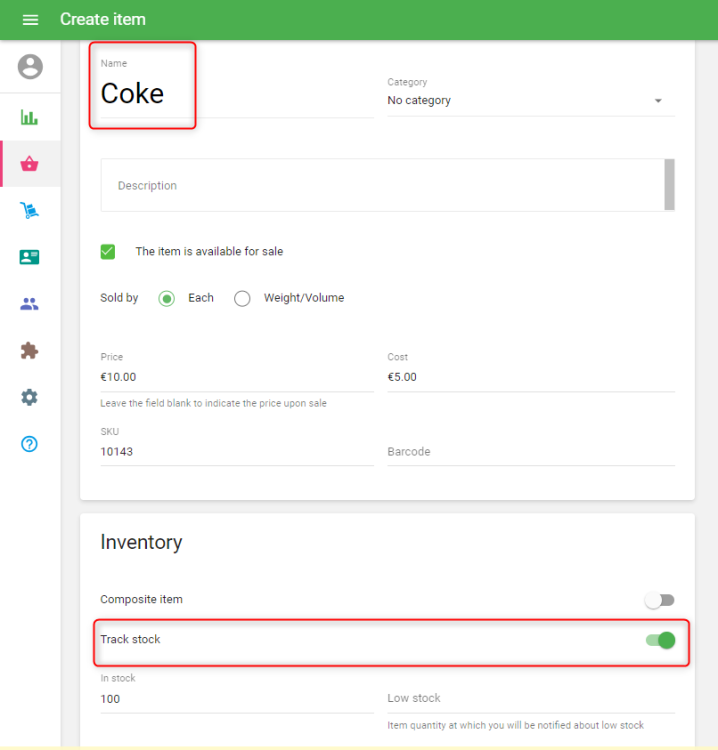Select the Each sold by option
The height and width of the screenshot is (750, 718).
(167, 298)
